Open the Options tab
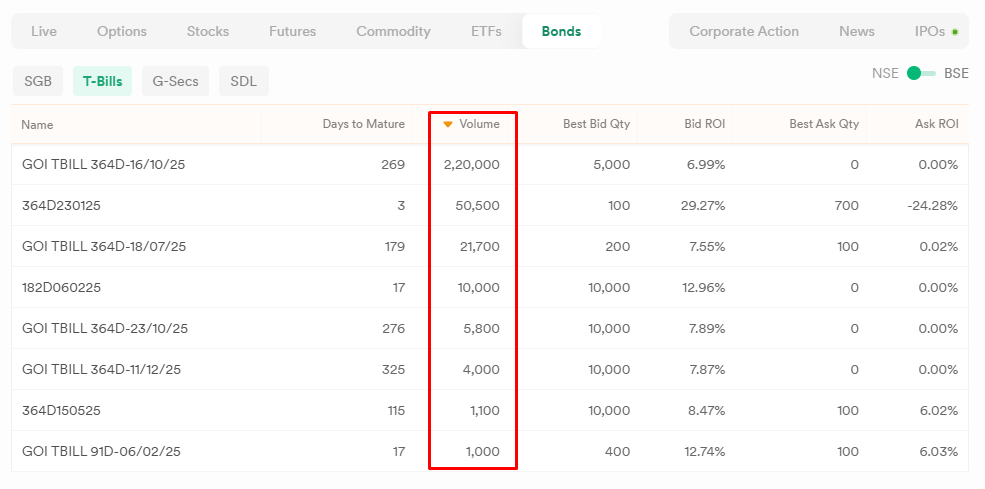 pyautogui.click(x=122, y=31)
